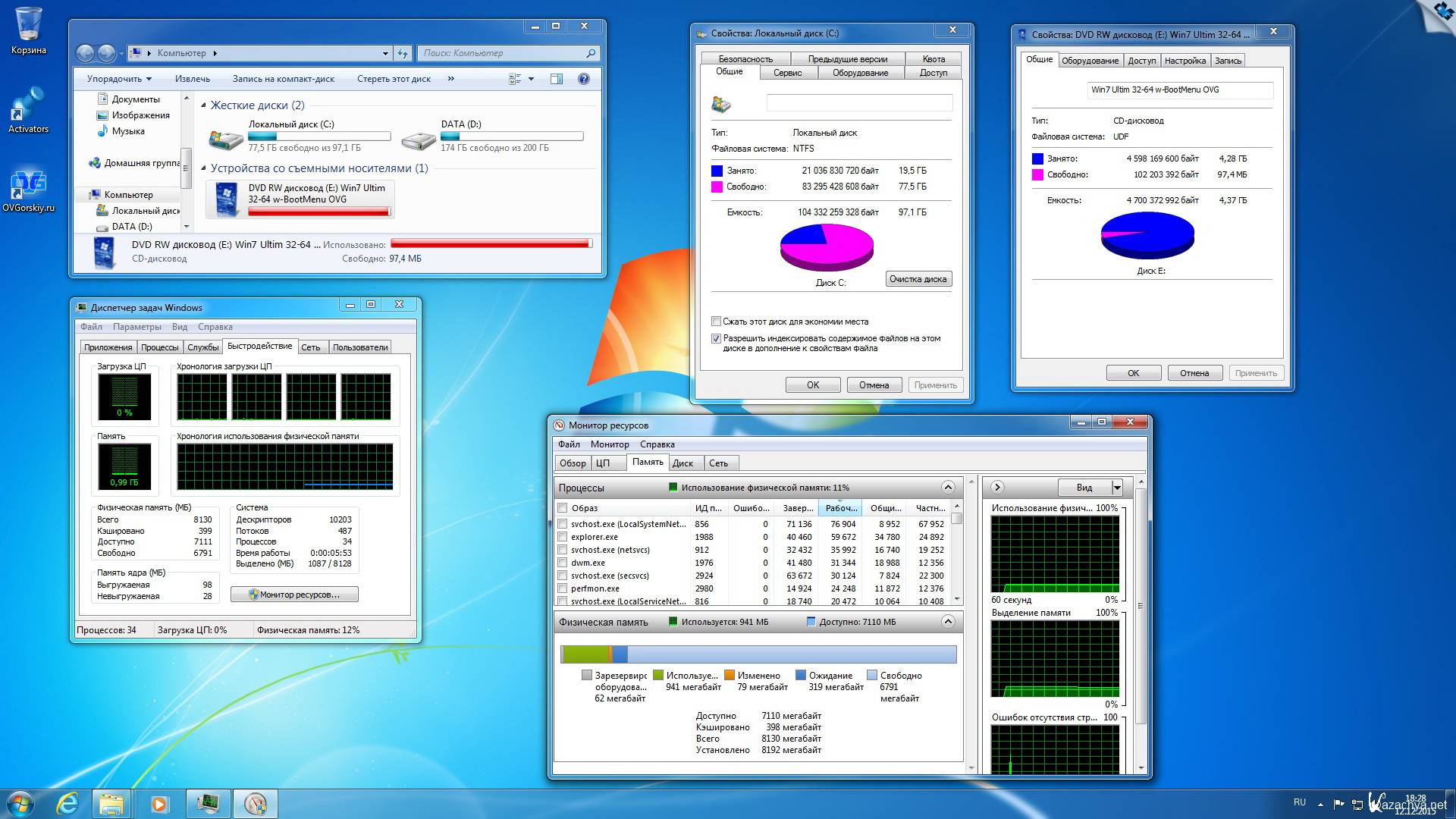Check dwm.exe process checkbox
This screenshot has width=1456, height=819.
(563, 563)
